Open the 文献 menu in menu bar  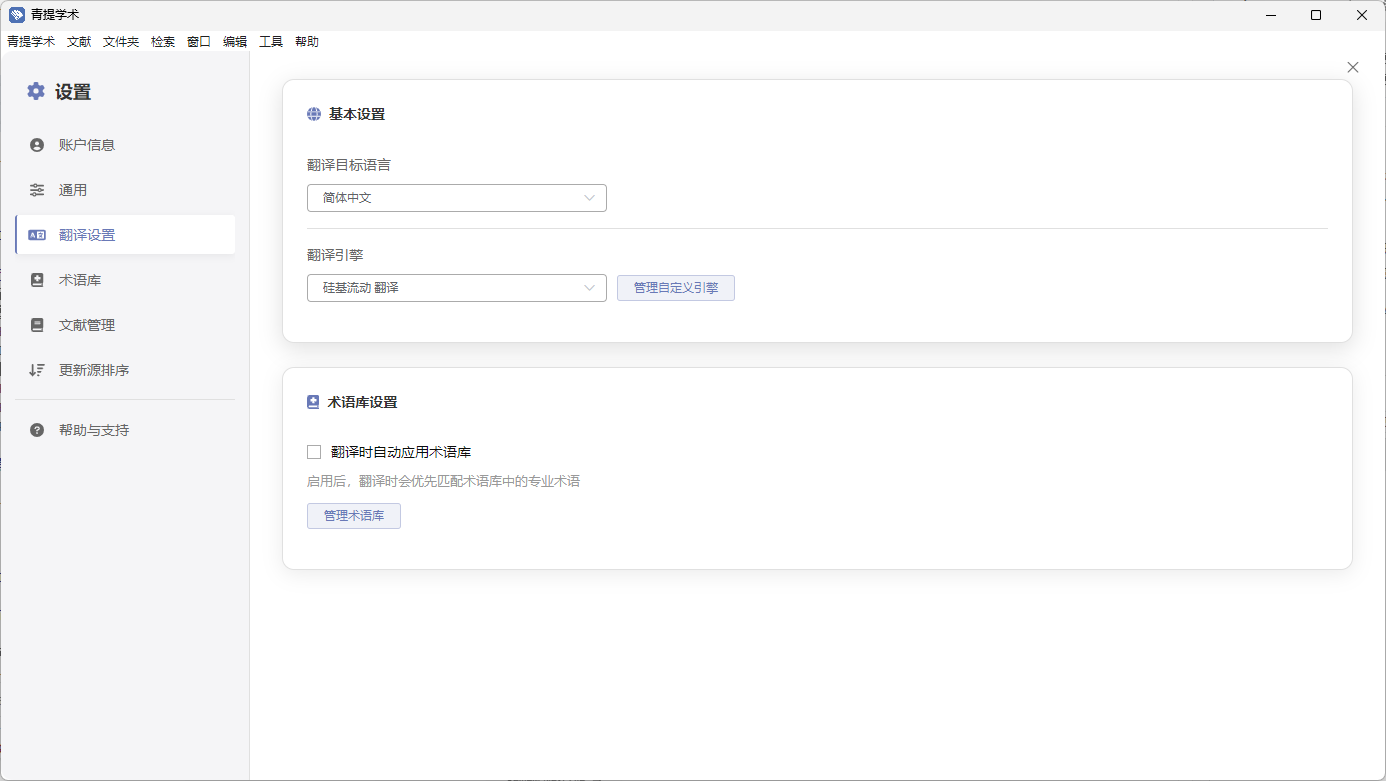[79, 42]
